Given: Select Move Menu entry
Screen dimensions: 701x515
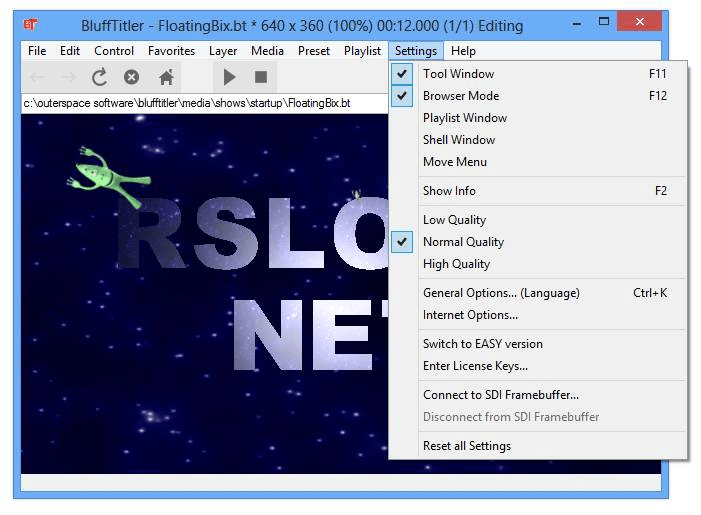Looking at the screenshot, I should pyautogui.click(x=538, y=162).
